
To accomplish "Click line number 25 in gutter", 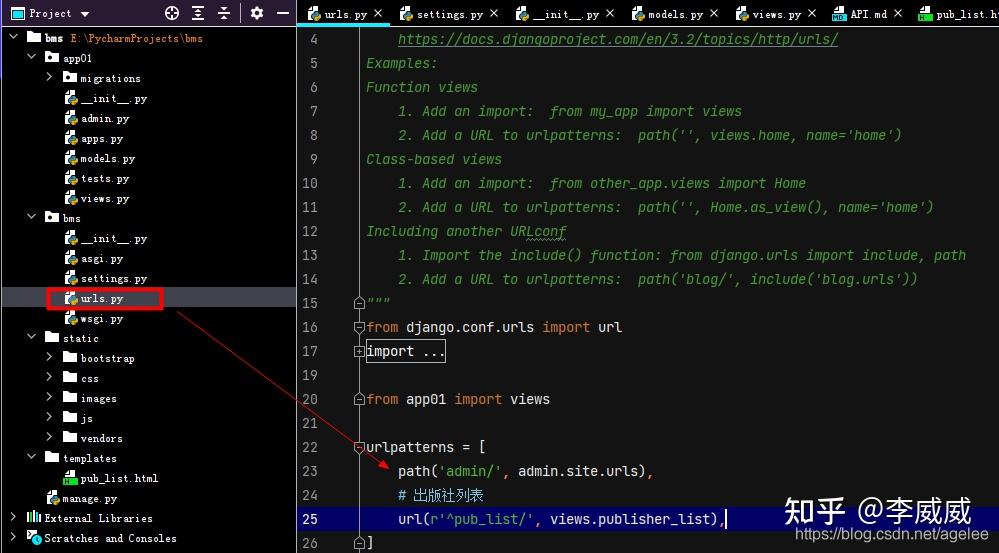I will (x=310, y=519).
